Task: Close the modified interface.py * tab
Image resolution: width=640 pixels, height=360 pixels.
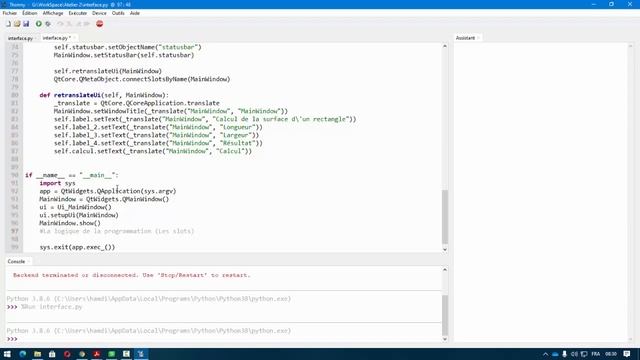Action: tap(74, 38)
